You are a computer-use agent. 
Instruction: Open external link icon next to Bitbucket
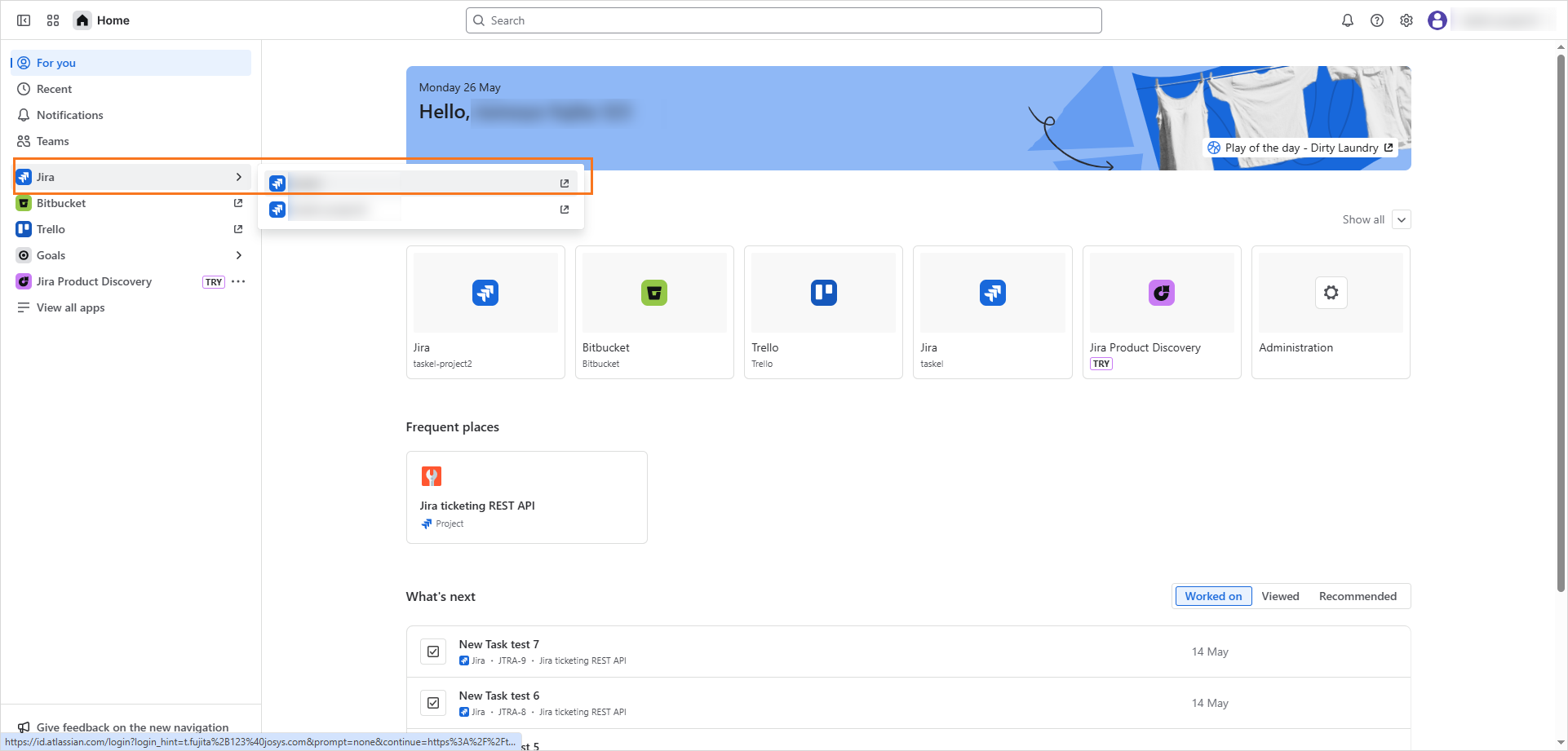tap(238, 203)
